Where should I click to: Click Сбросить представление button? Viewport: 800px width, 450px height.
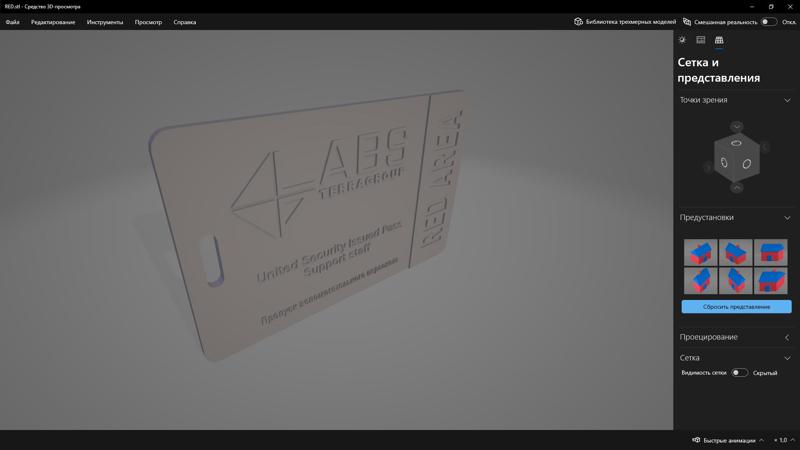736,307
